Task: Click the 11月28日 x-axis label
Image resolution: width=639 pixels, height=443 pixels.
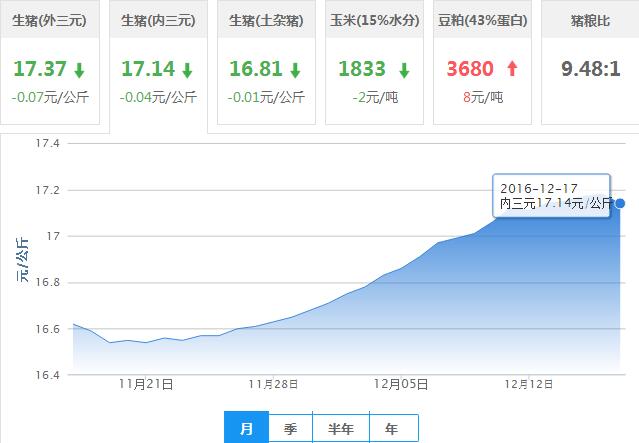Action: [x=273, y=384]
